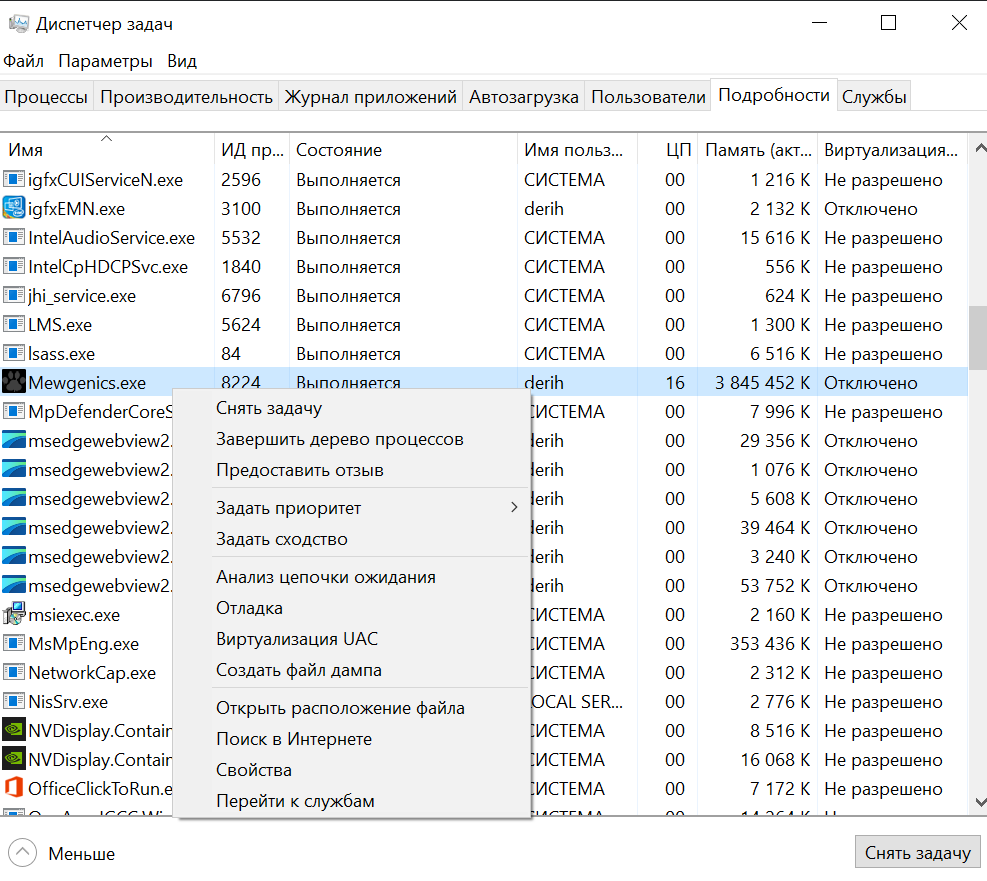Sort by the Имя column header

tap(26, 150)
